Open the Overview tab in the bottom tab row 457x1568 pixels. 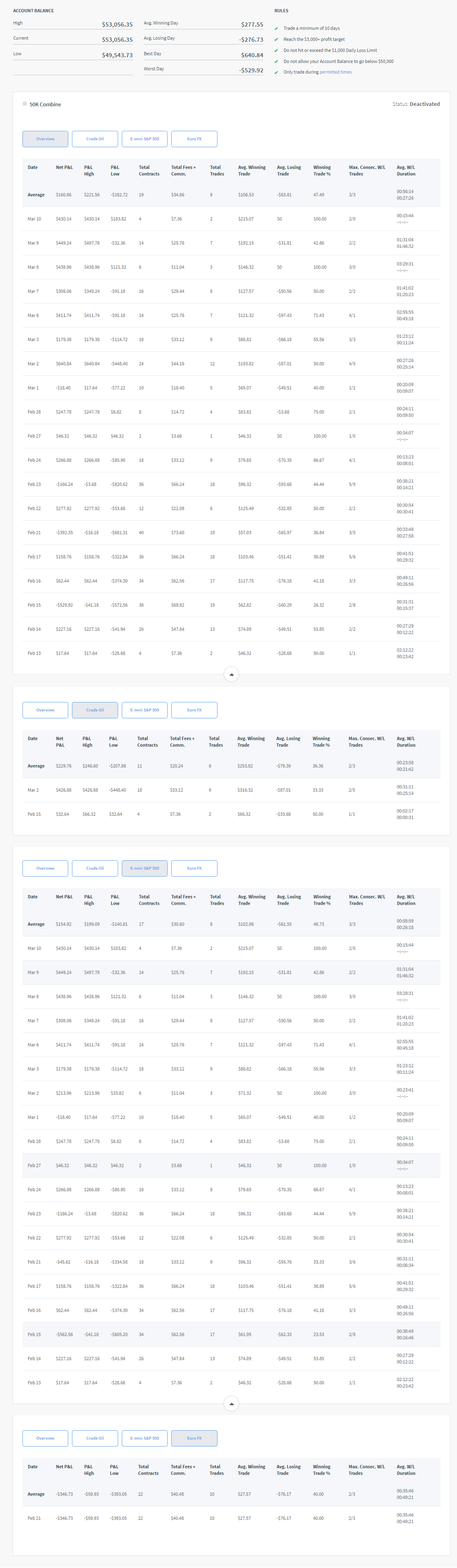click(x=45, y=1438)
